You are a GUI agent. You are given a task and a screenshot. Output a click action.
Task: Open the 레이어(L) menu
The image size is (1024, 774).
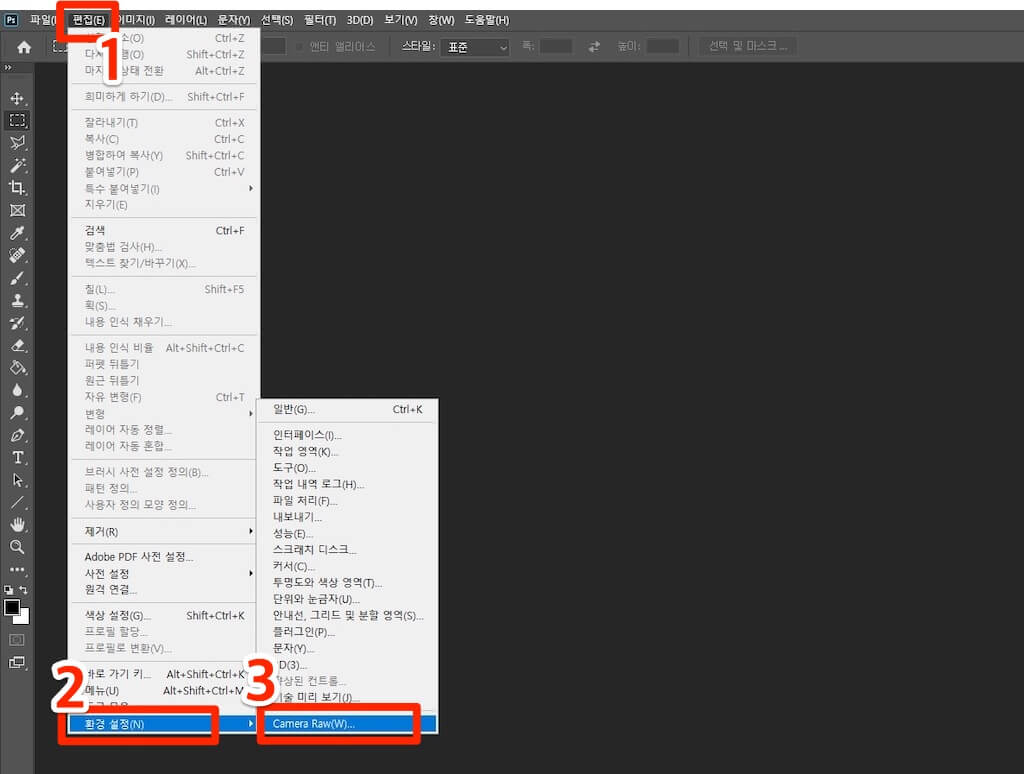(x=185, y=20)
